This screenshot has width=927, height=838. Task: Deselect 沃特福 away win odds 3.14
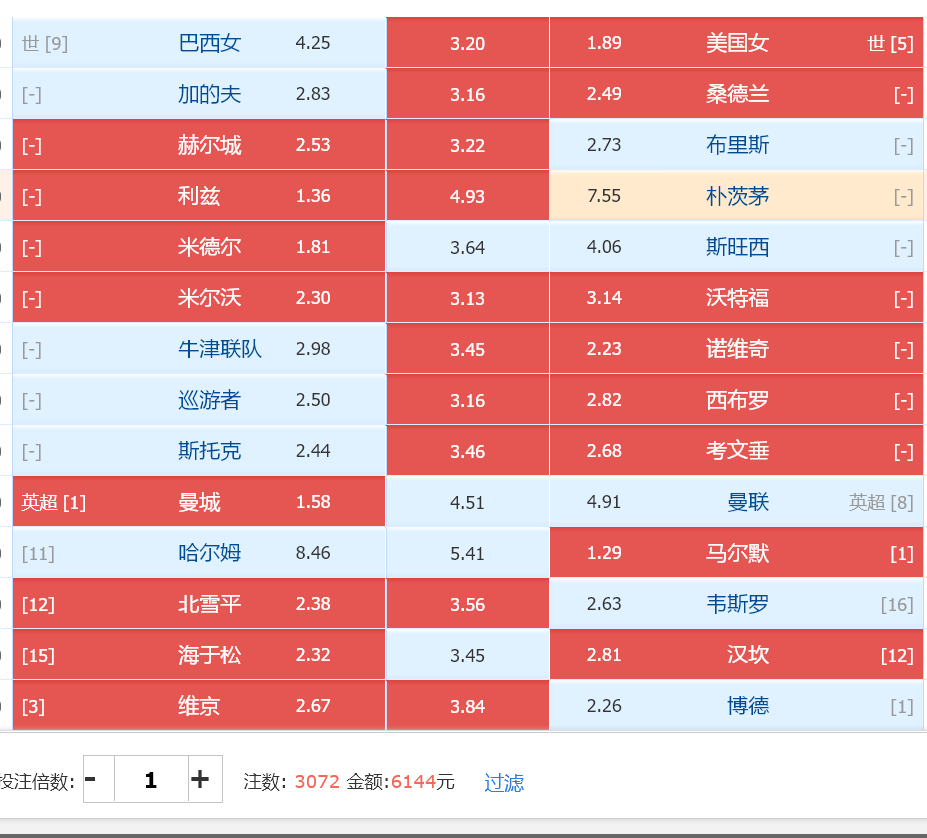[x=736, y=297]
